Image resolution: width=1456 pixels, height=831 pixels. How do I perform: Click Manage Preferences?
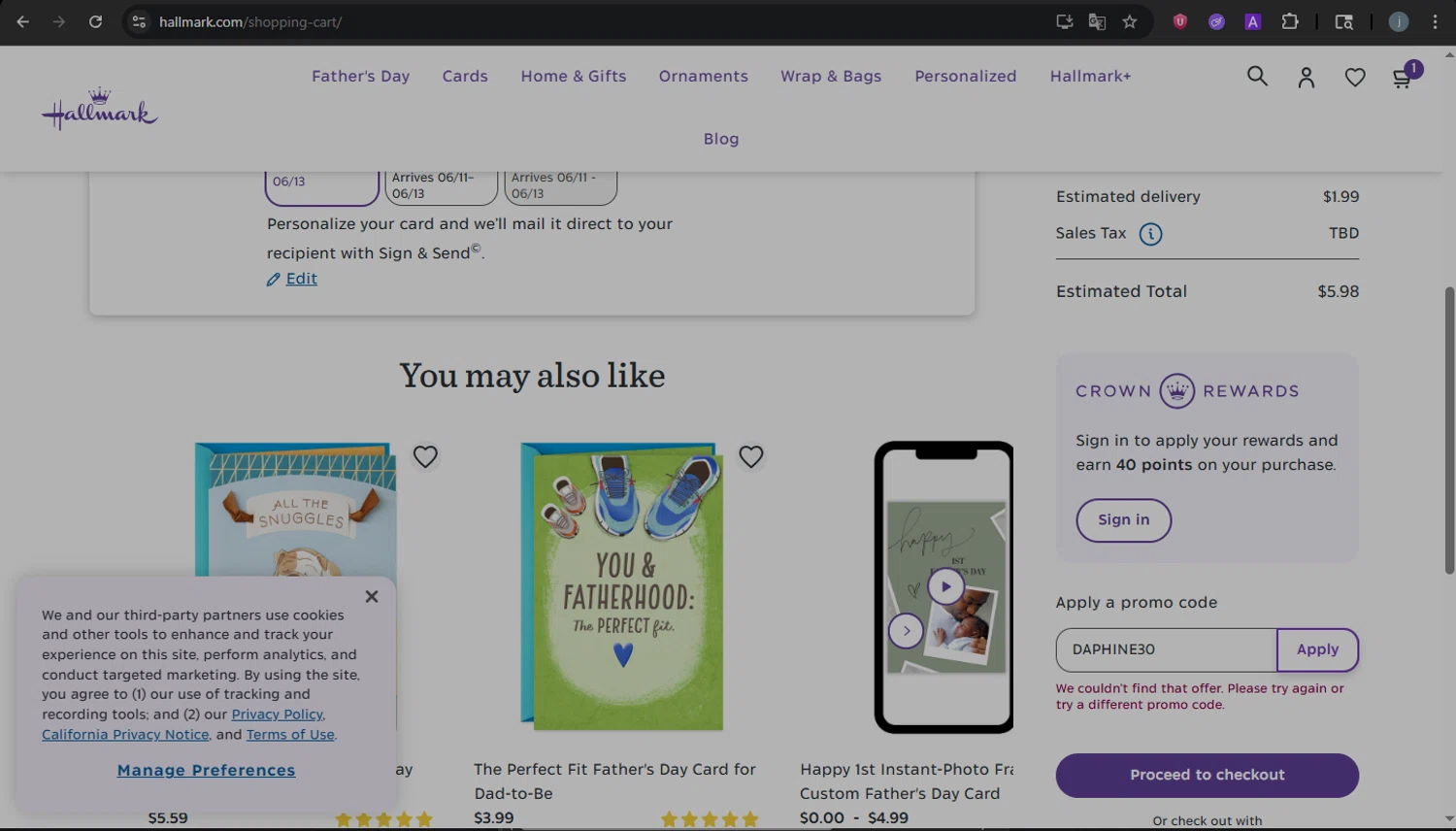[206, 770]
